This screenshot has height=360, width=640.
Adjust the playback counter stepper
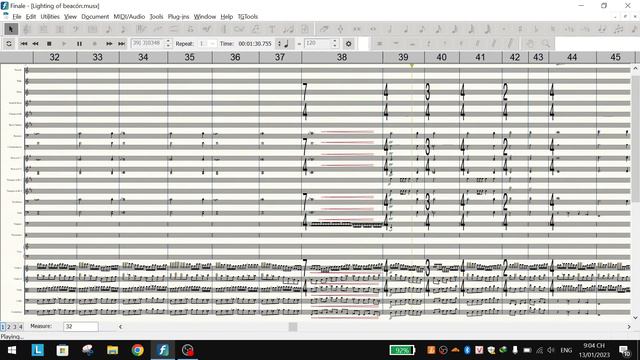[x=168, y=43]
